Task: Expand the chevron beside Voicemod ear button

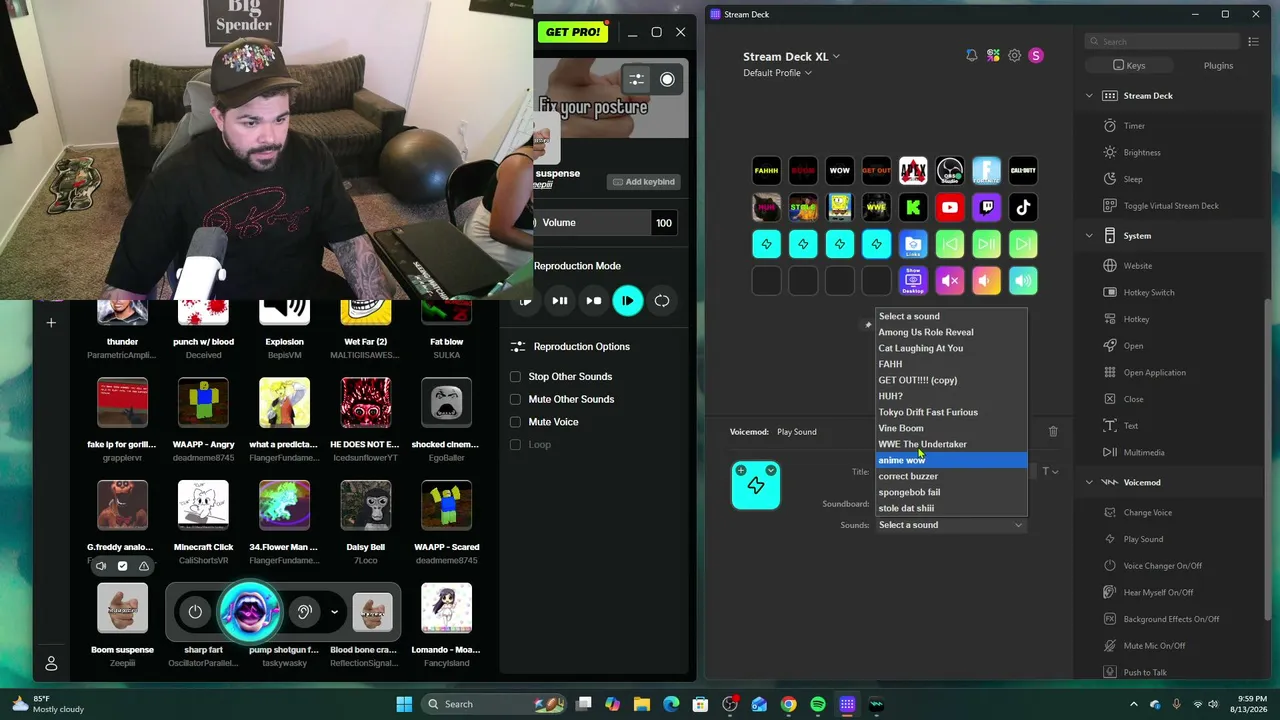Action: (x=334, y=612)
